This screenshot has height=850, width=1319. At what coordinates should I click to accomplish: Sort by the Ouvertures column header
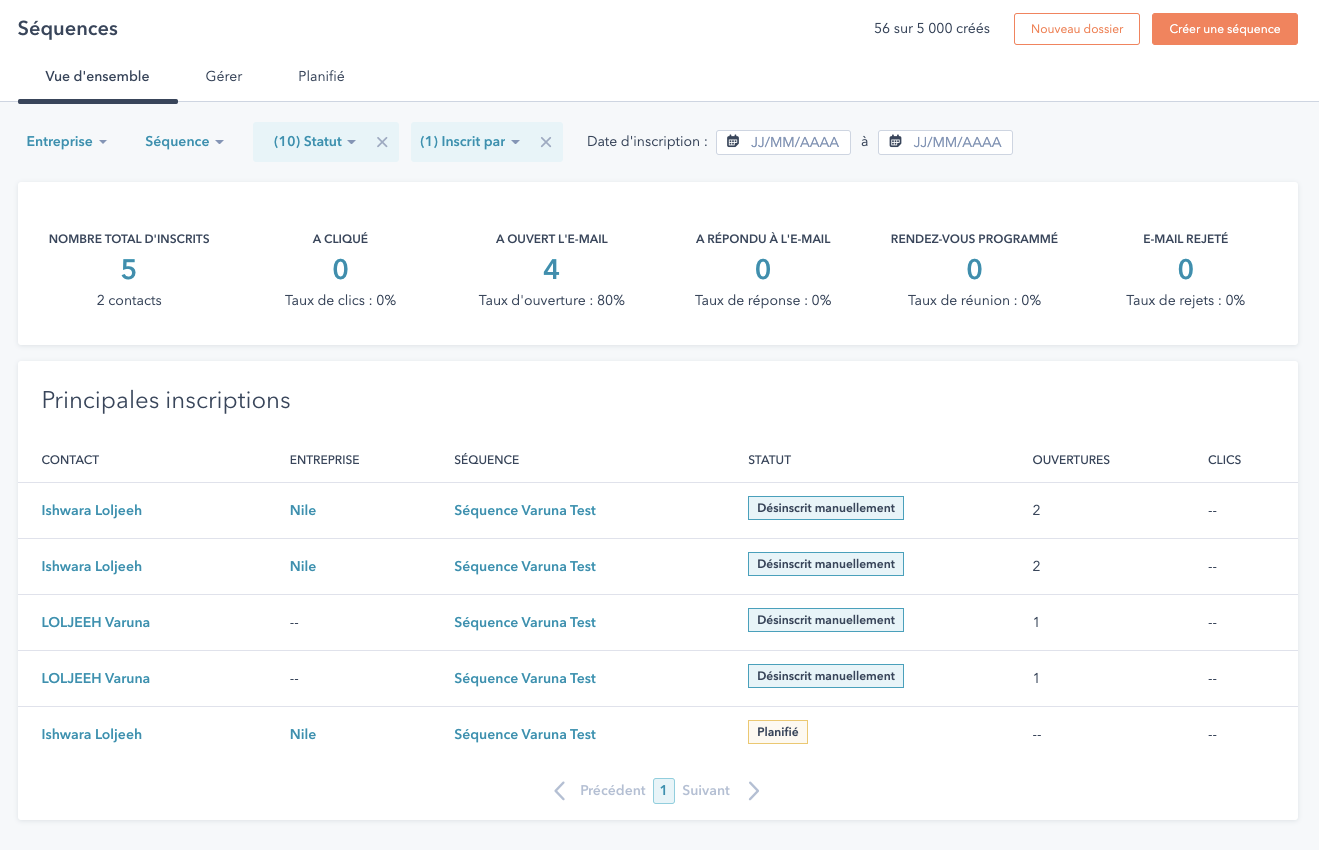[1071, 460]
